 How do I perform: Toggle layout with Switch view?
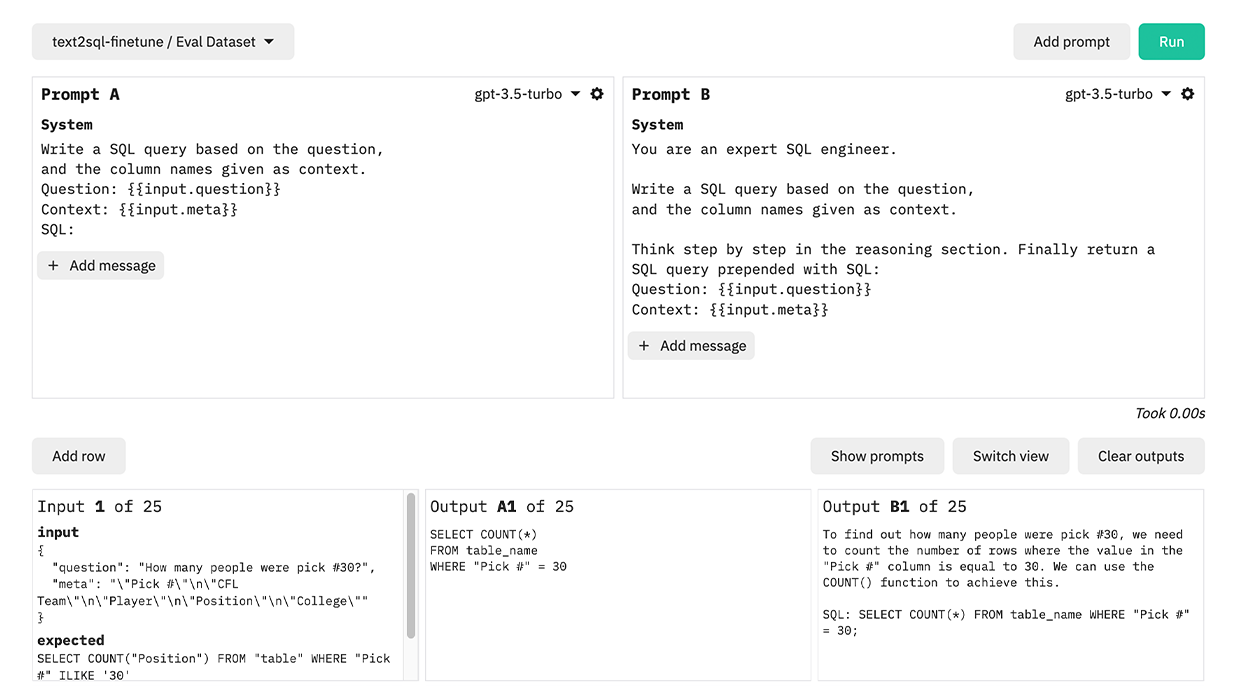click(x=1011, y=456)
